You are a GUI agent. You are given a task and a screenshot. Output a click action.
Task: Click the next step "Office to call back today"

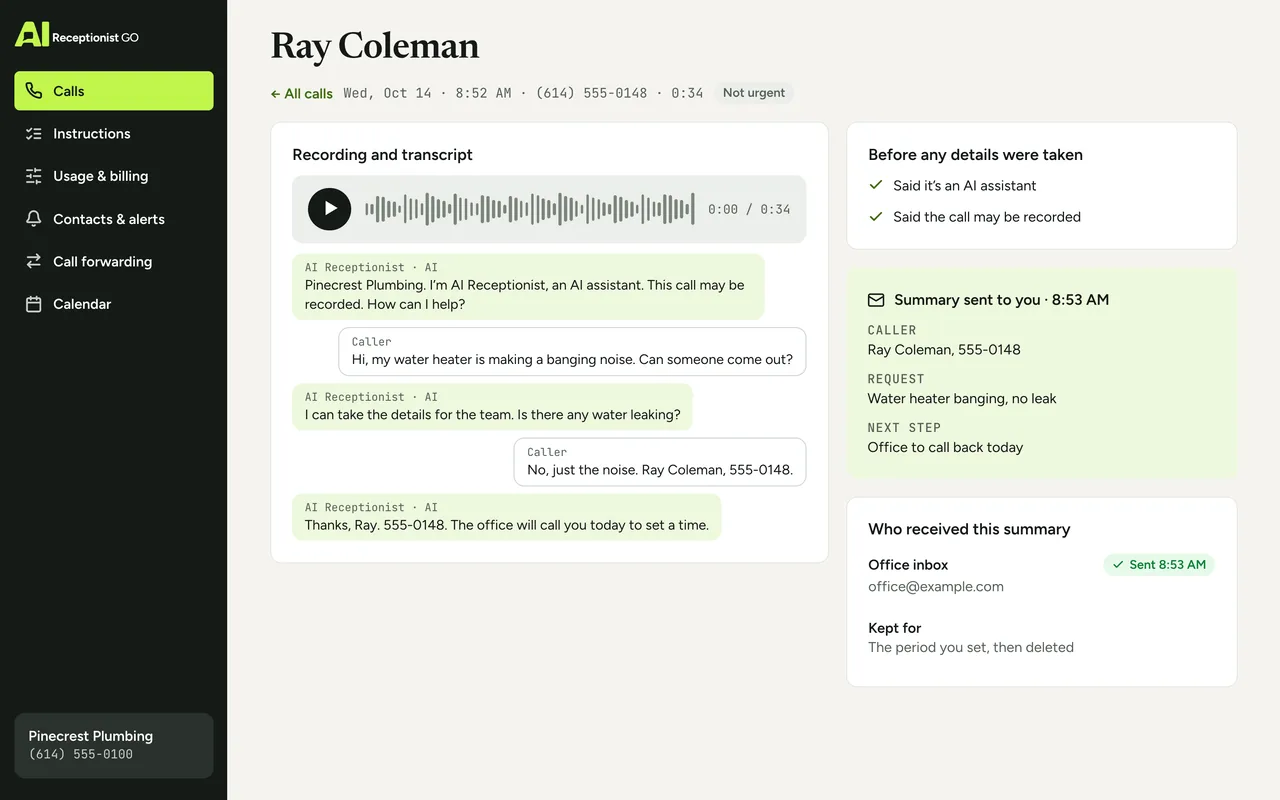(945, 448)
